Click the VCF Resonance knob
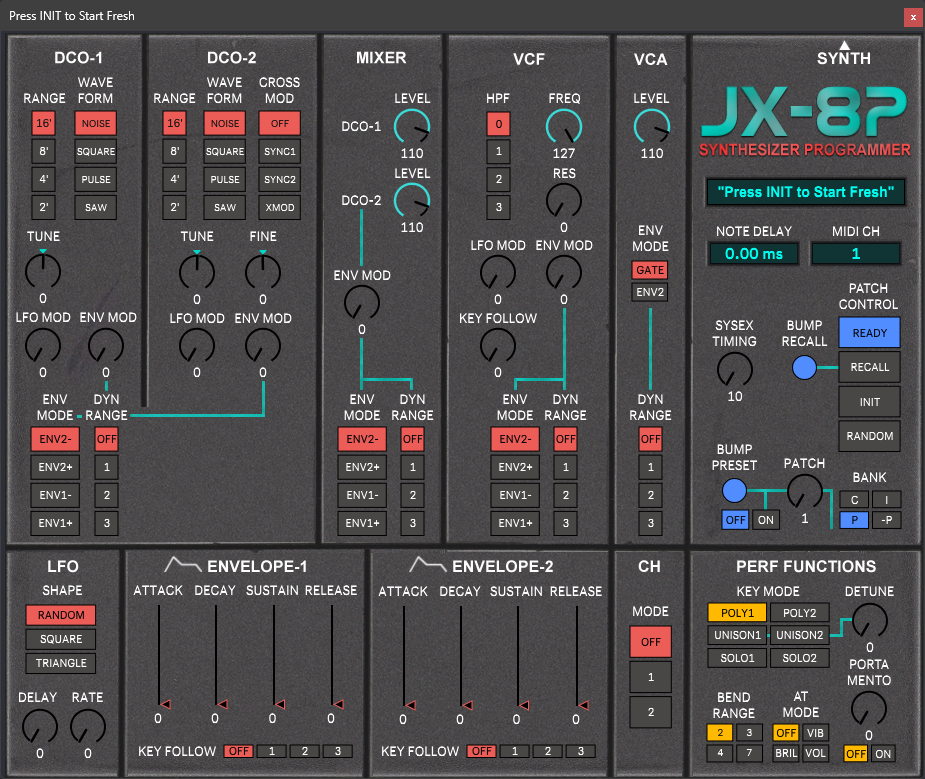The width and height of the screenshot is (925, 779). (x=564, y=201)
